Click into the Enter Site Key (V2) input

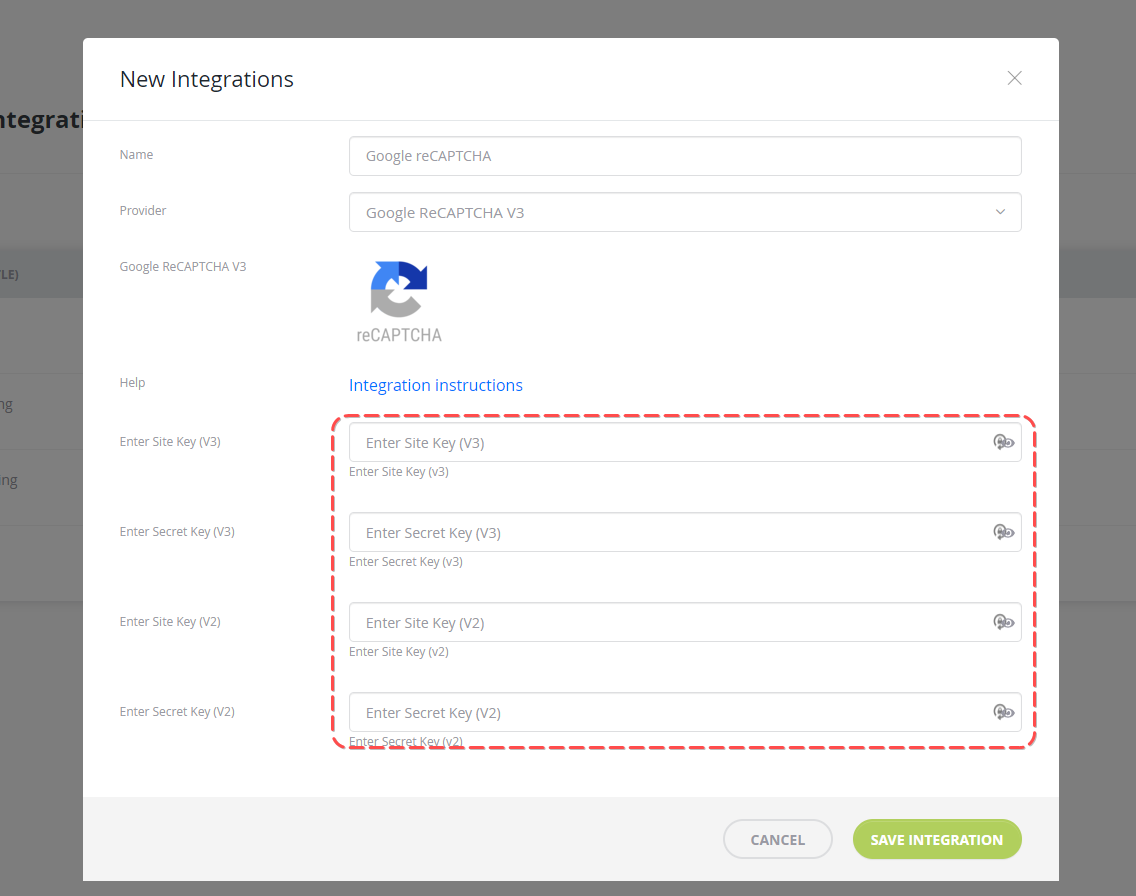[685, 622]
